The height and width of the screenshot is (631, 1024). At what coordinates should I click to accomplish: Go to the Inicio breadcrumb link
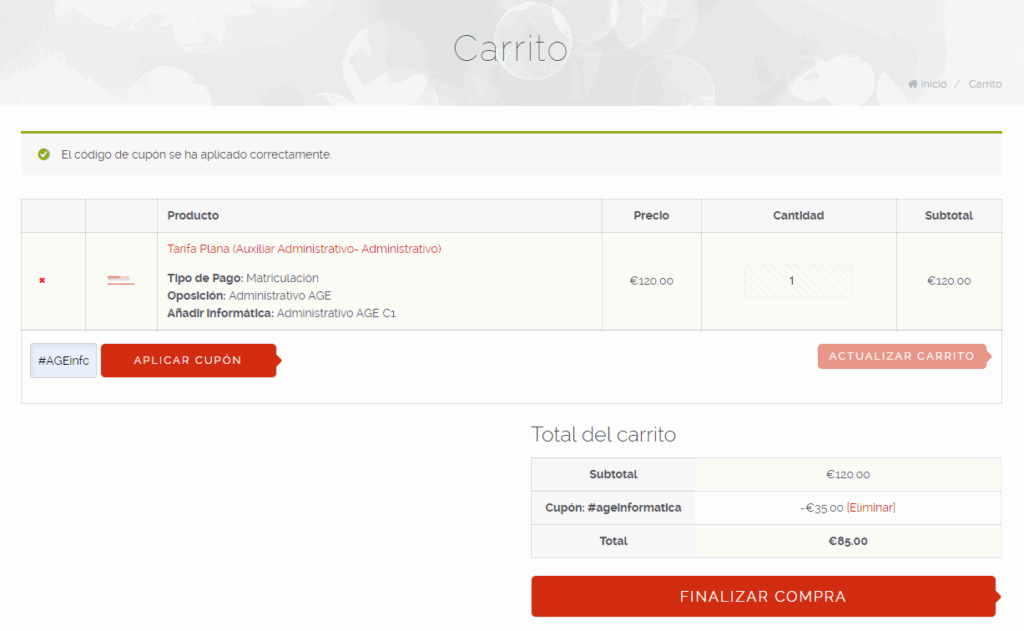(x=933, y=84)
